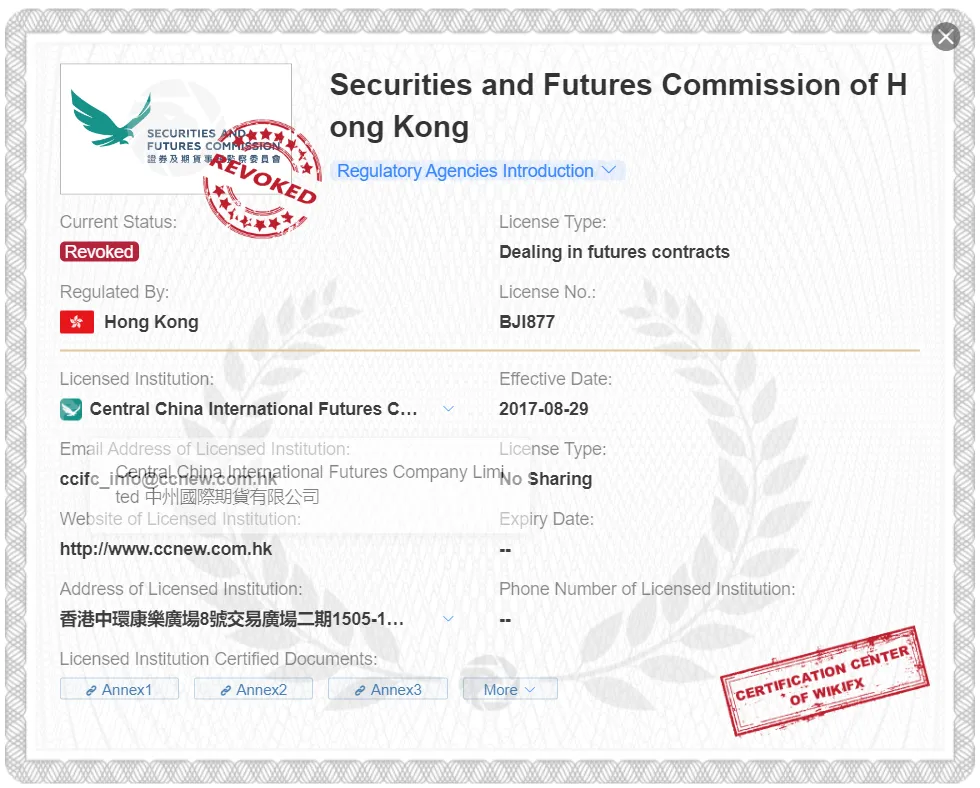Open the Annex3 certified document
The width and height of the screenshot is (980, 788).
[388, 689]
